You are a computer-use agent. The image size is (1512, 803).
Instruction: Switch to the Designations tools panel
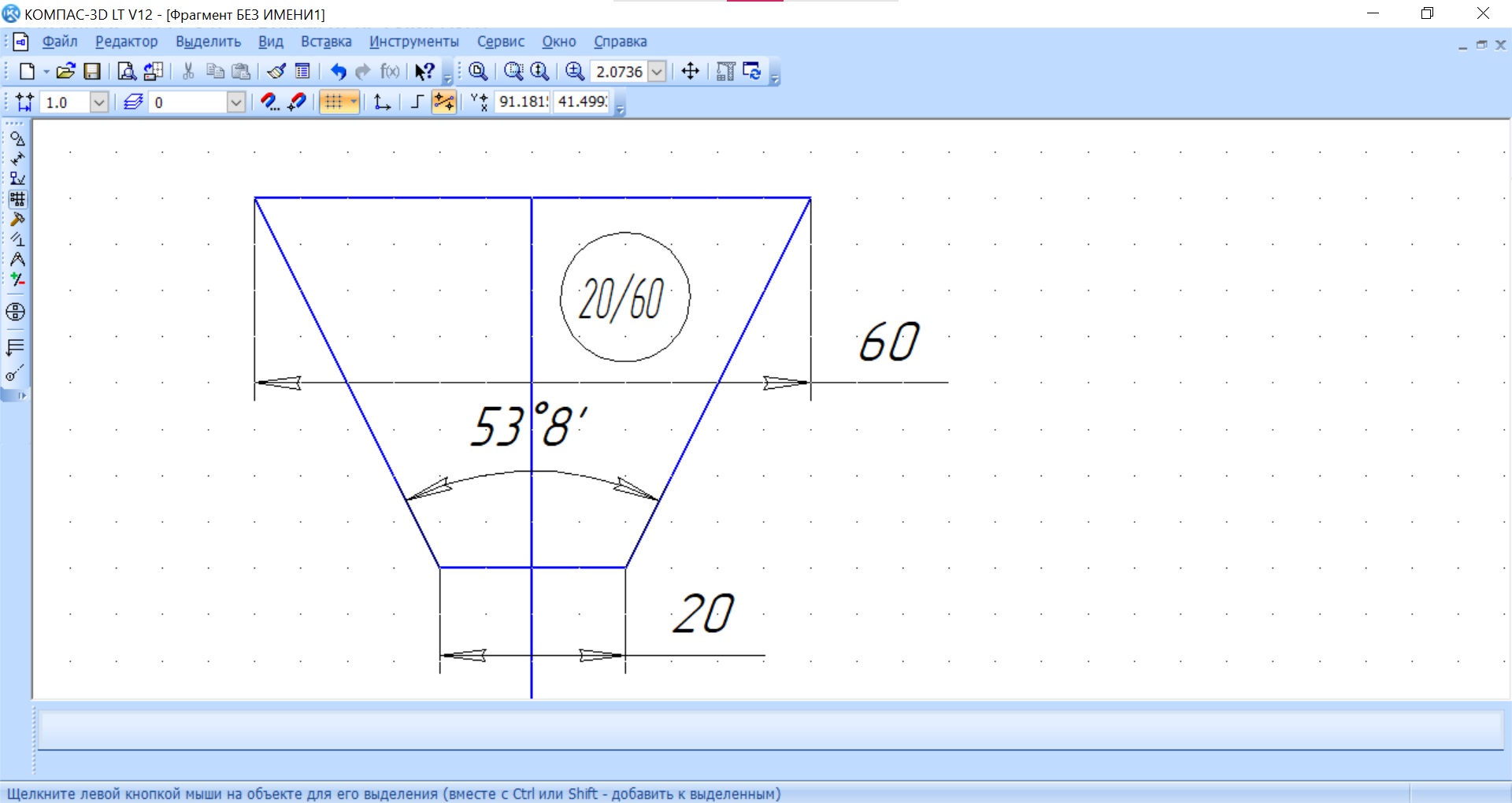point(17,179)
